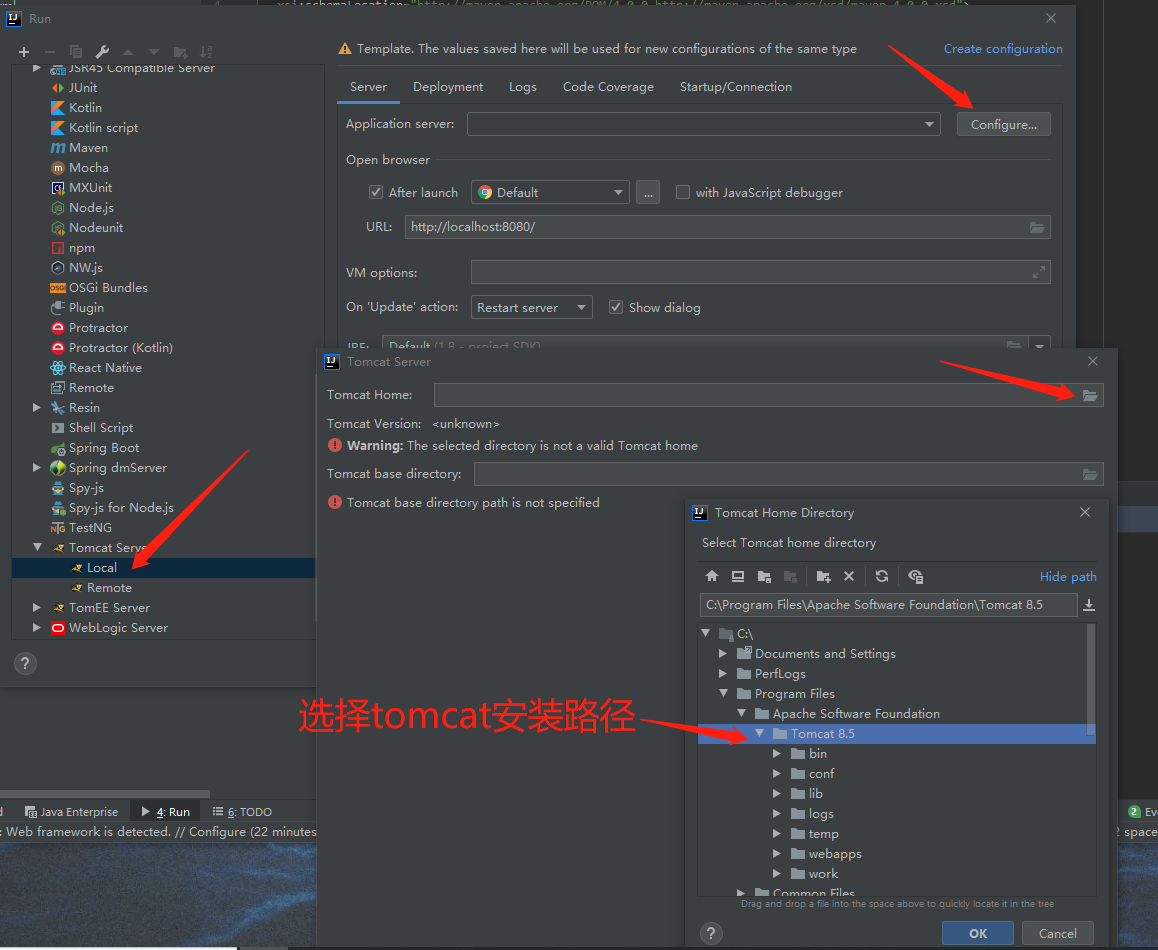The height and width of the screenshot is (950, 1158).
Task: Click OK in Tomcat Home Directory dialog
Action: pyautogui.click(x=978, y=933)
